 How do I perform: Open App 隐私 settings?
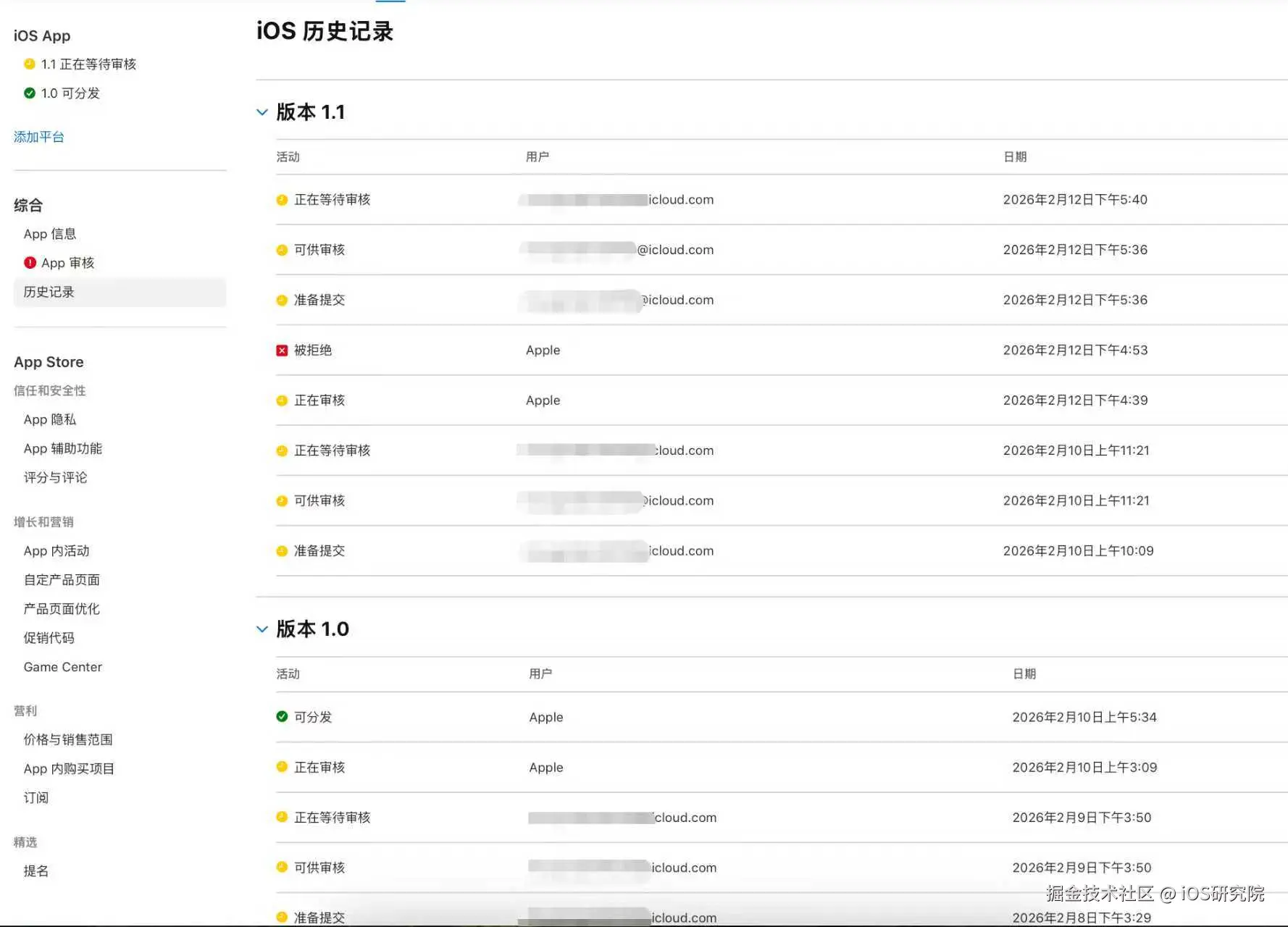pos(50,419)
